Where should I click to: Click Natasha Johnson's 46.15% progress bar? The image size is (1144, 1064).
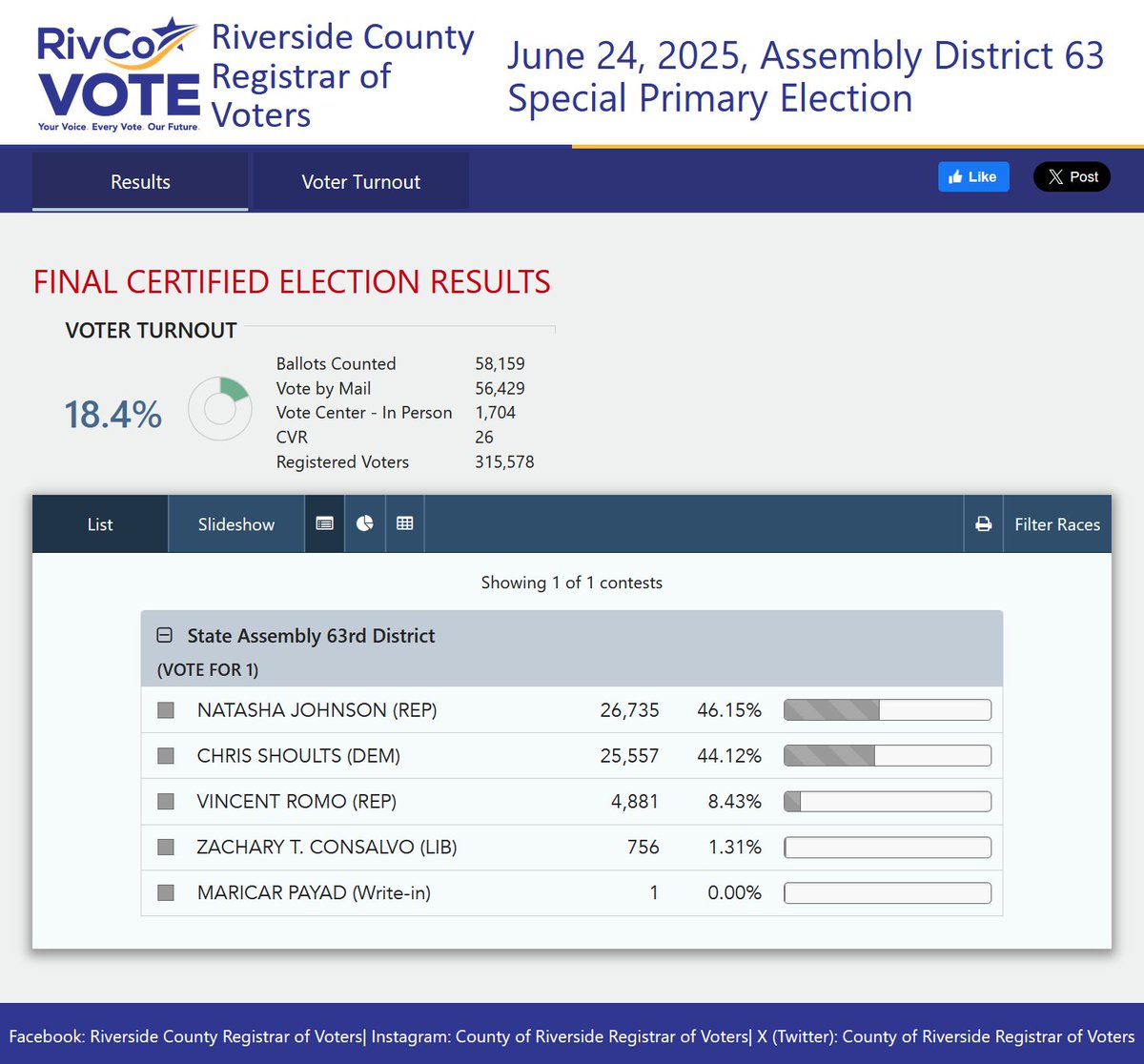pos(888,710)
